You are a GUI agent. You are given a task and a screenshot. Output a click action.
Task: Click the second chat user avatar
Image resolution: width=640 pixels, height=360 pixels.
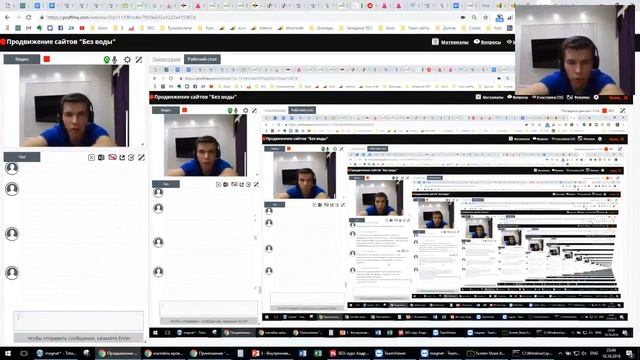coord(12,189)
